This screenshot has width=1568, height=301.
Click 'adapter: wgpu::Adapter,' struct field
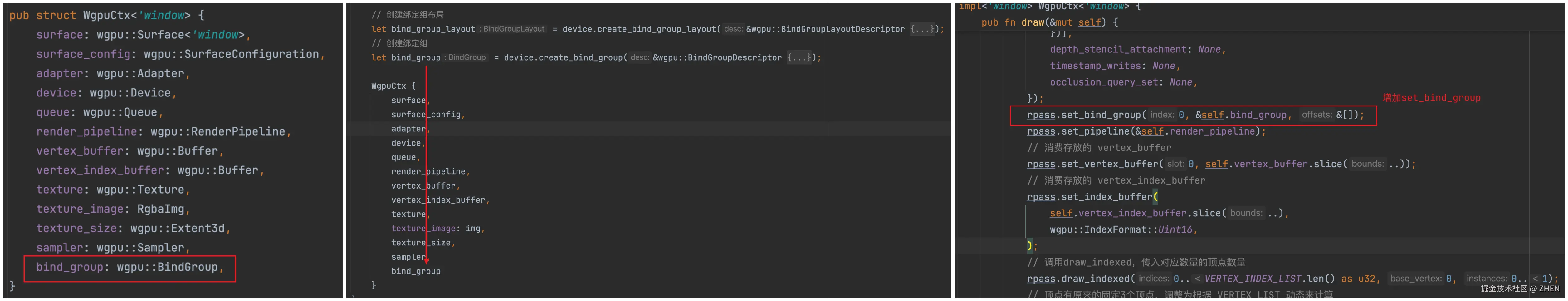(x=113, y=74)
